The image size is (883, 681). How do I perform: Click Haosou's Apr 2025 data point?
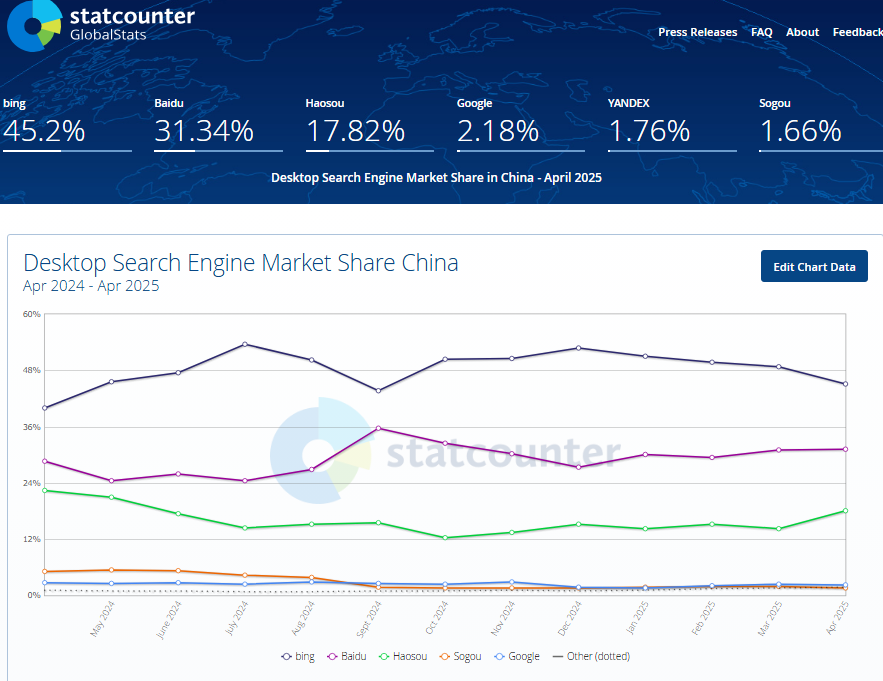pyautogui.click(x=845, y=511)
